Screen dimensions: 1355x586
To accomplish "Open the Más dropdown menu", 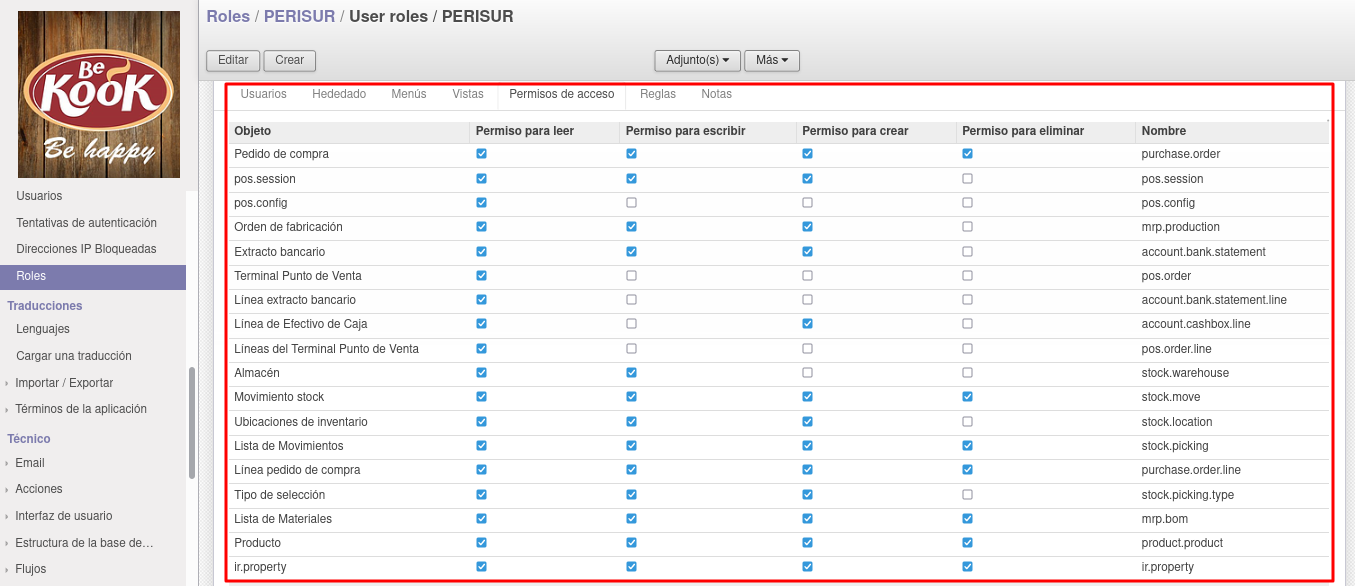I will 772,60.
